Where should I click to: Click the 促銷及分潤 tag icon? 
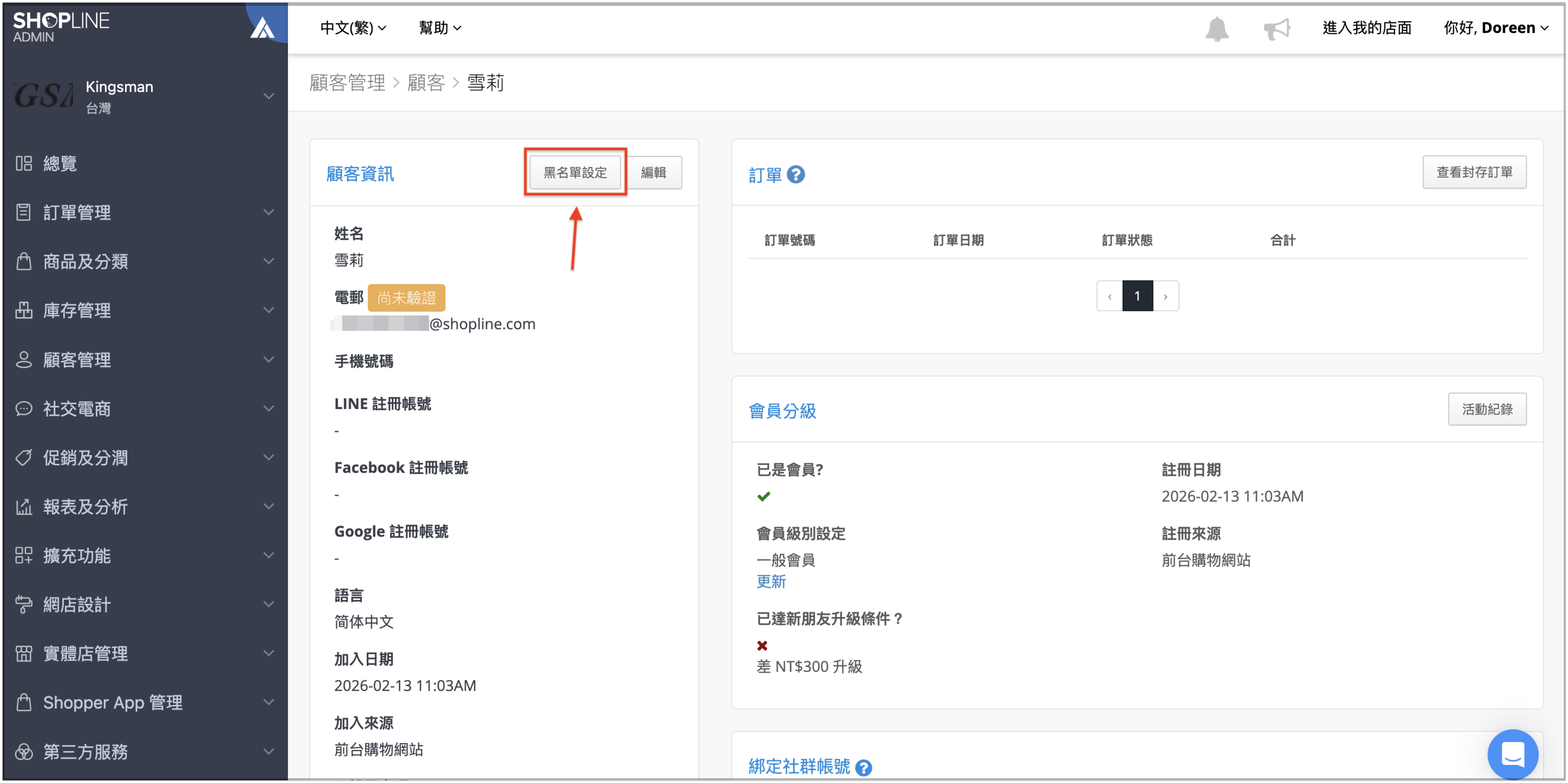(24, 457)
